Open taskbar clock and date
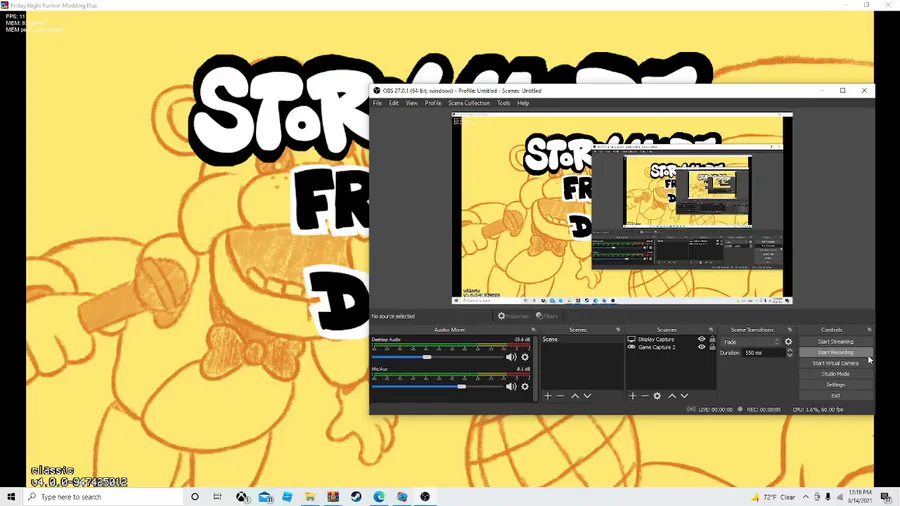This screenshot has height=506, width=900. pos(860,497)
